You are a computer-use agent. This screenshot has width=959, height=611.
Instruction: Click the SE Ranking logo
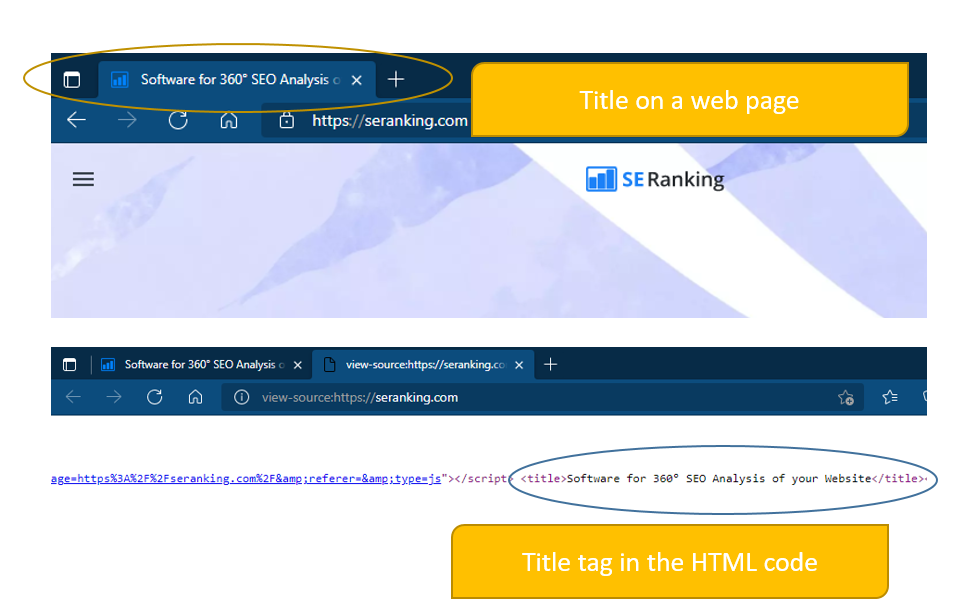(654, 179)
